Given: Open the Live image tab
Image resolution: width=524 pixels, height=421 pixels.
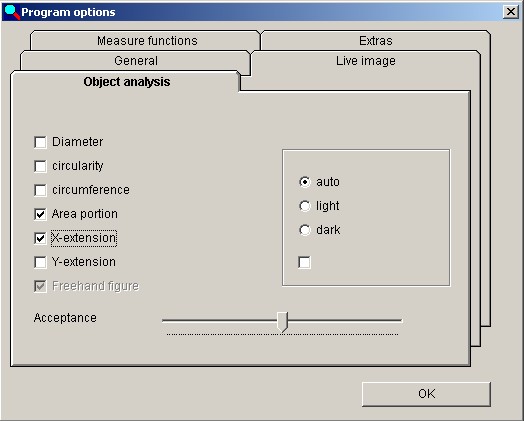Looking at the screenshot, I should 366,60.
